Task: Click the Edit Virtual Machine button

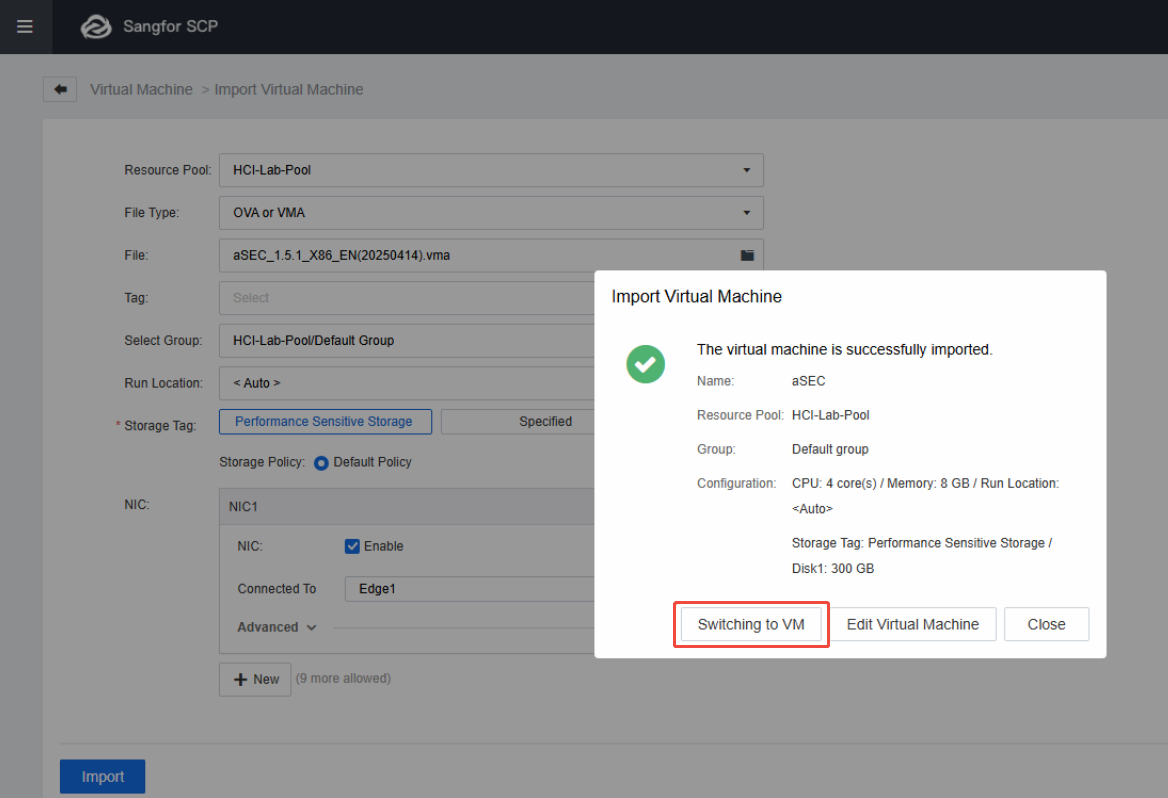Action: [x=912, y=624]
